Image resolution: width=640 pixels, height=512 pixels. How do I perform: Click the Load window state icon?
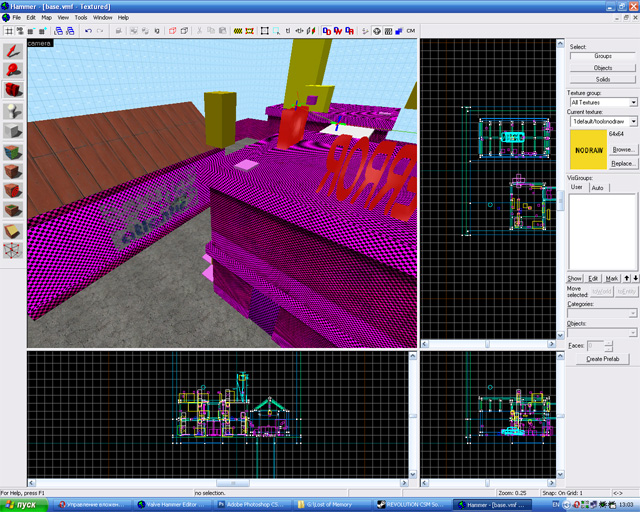[x=59, y=31]
